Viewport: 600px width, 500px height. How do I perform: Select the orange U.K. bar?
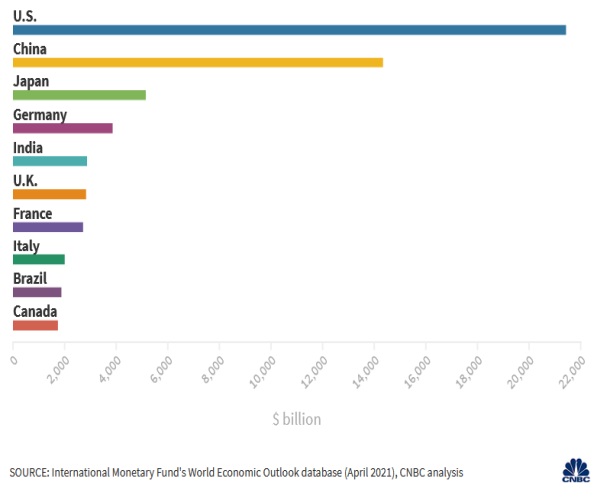click(x=49, y=194)
